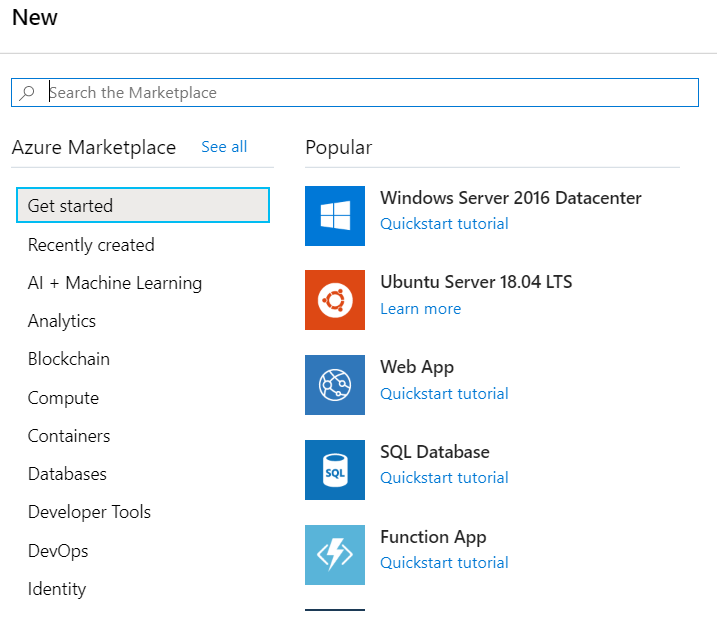Click the Web App title
This screenshot has height=623, width=718.
click(417, 367)
